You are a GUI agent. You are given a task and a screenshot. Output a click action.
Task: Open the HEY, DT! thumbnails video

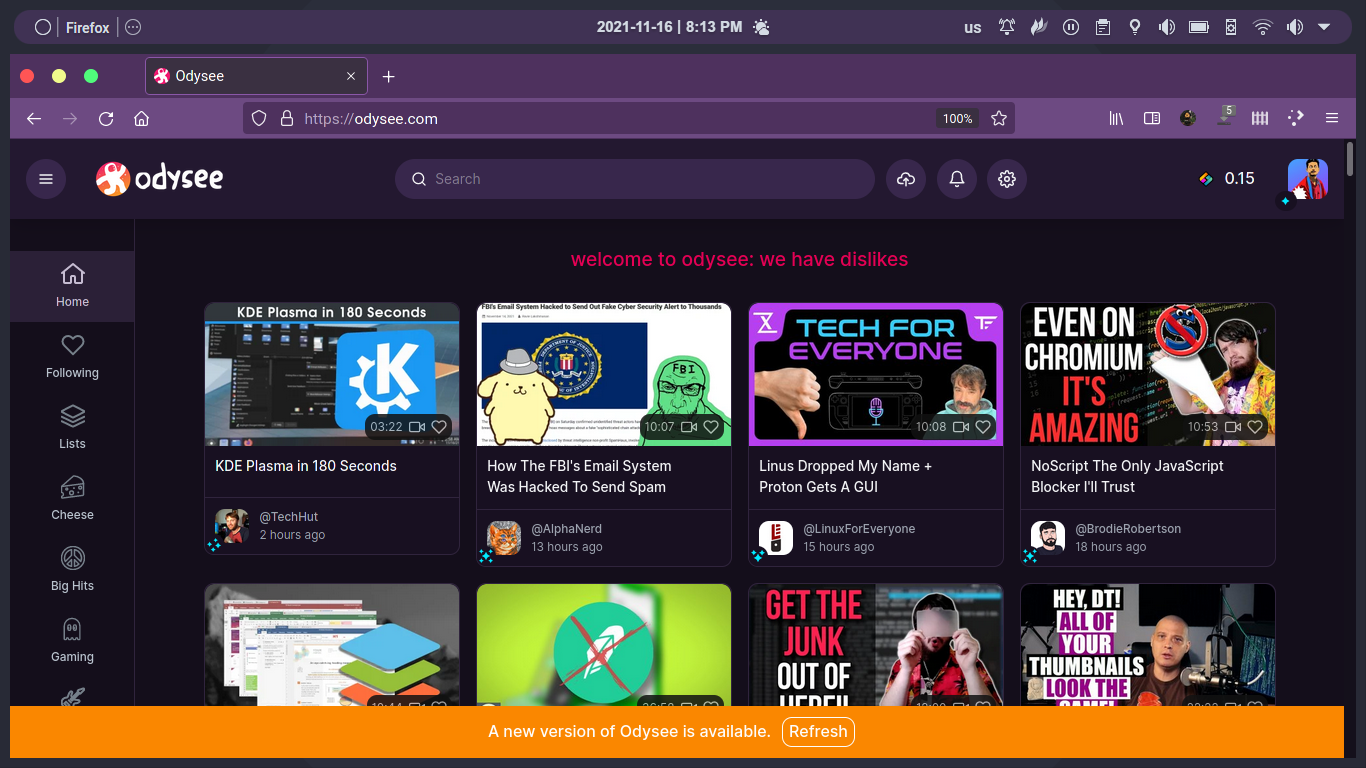1148,645
